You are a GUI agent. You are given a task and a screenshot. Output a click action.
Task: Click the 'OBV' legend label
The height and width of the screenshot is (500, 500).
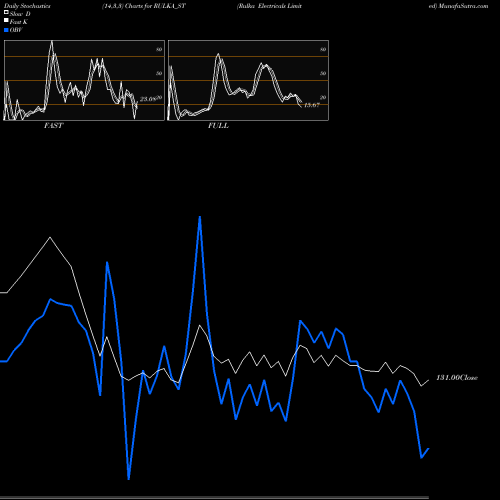[x=16, y=30]
